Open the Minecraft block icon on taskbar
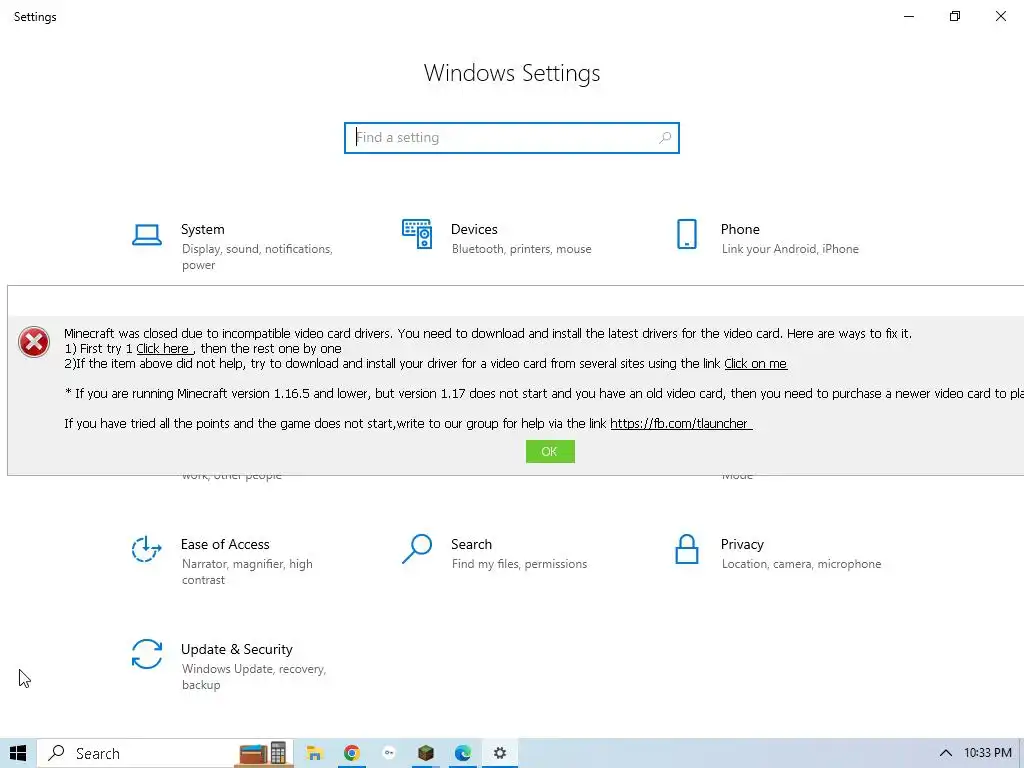The width and height of the screenshot is (1024, 768). (x=426, y=753)
